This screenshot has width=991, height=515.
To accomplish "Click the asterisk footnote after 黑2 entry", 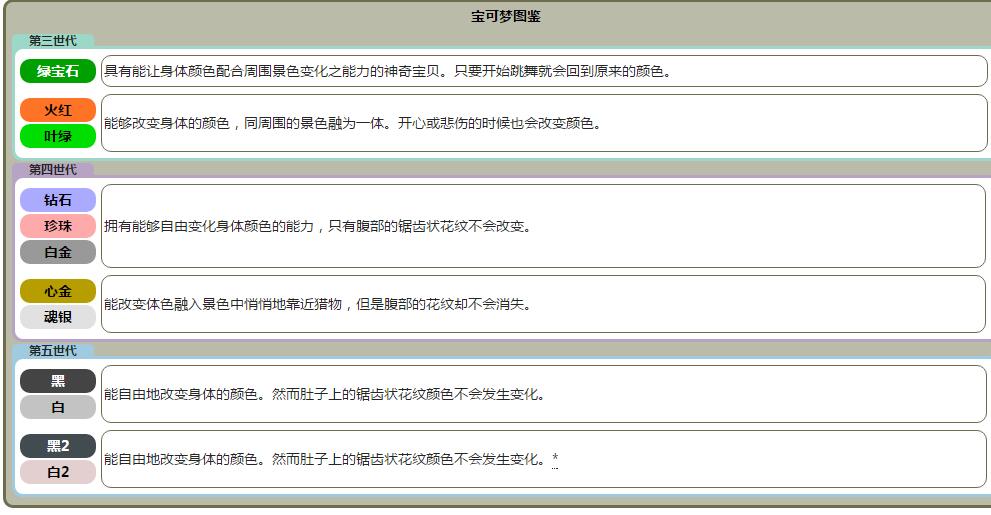I will (x=555, y=458).
